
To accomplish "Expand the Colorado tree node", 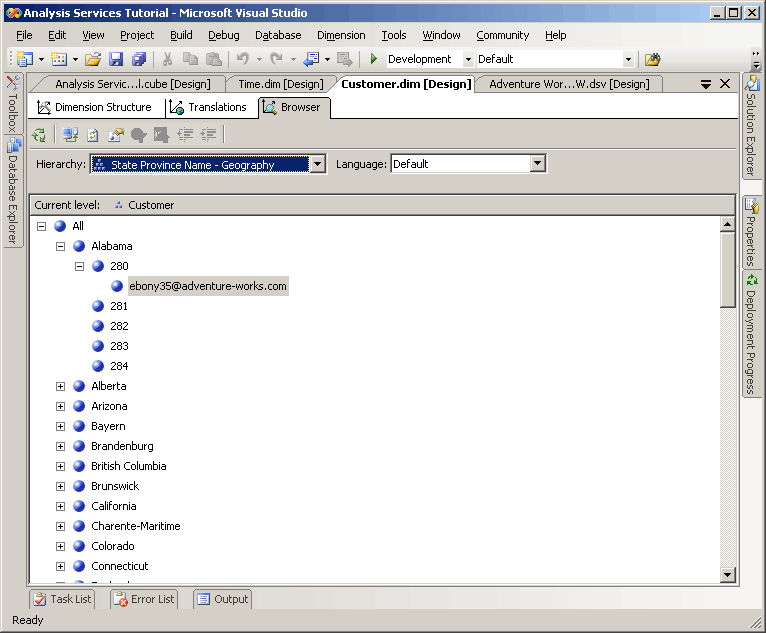I will tap(61, 547).
